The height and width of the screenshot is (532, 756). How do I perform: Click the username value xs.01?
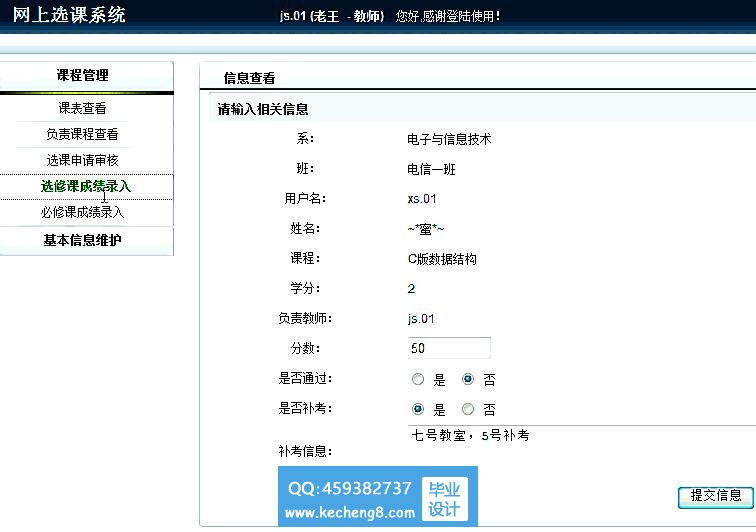422,199
